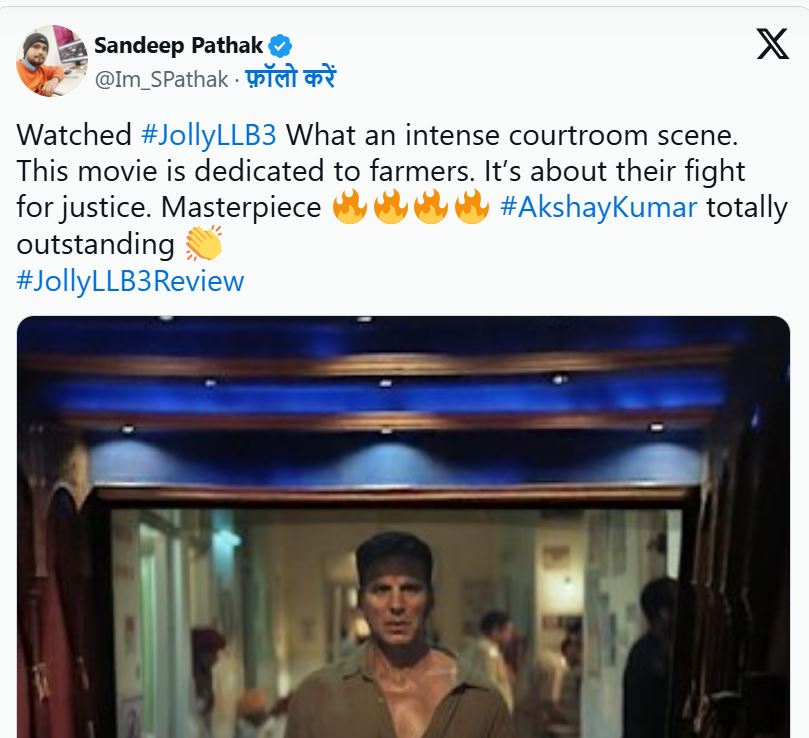Click the first fire emoji

349,208
